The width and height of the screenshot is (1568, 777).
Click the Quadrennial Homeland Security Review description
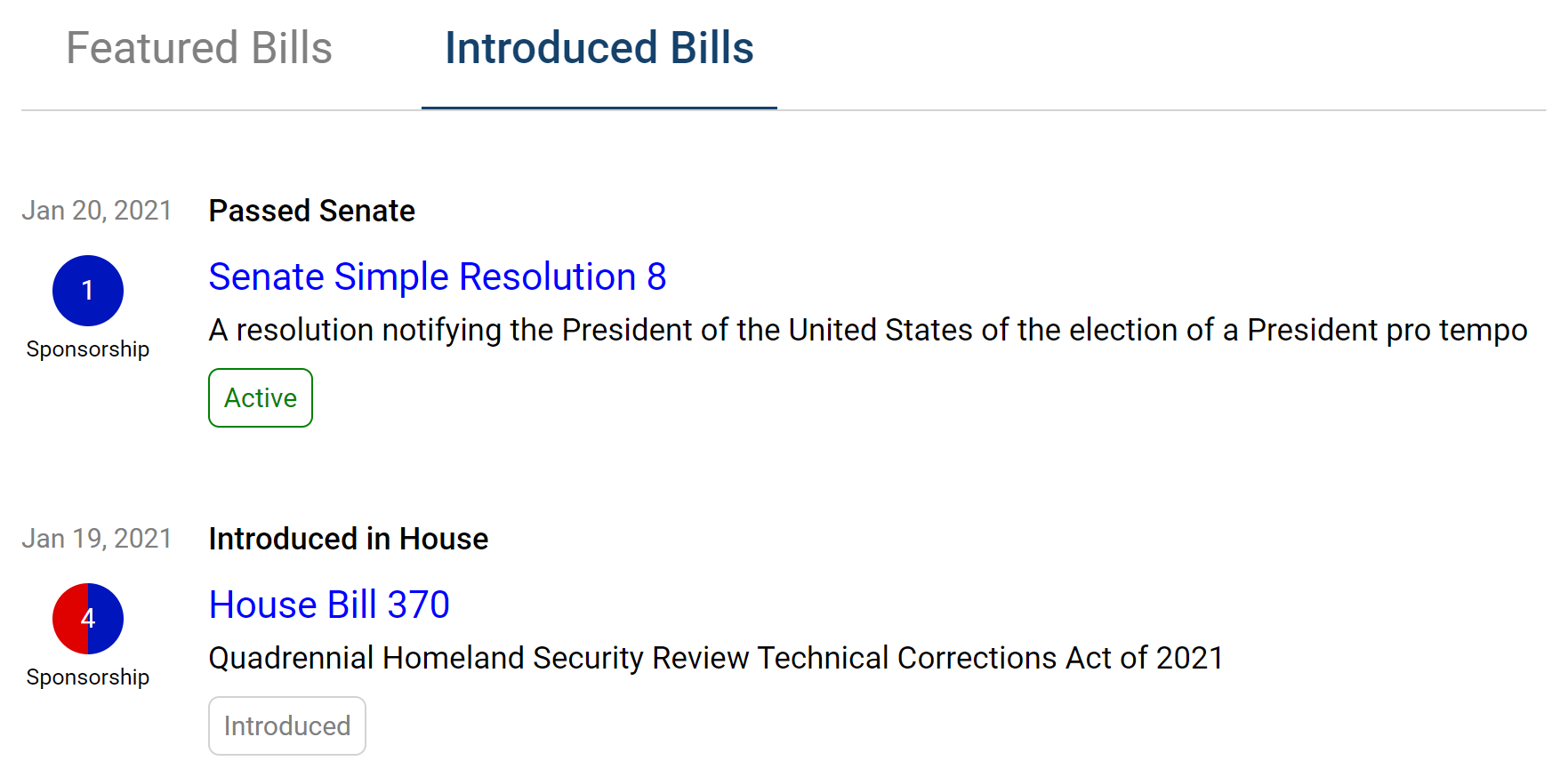pyautogui.click(x=716, y=658)
